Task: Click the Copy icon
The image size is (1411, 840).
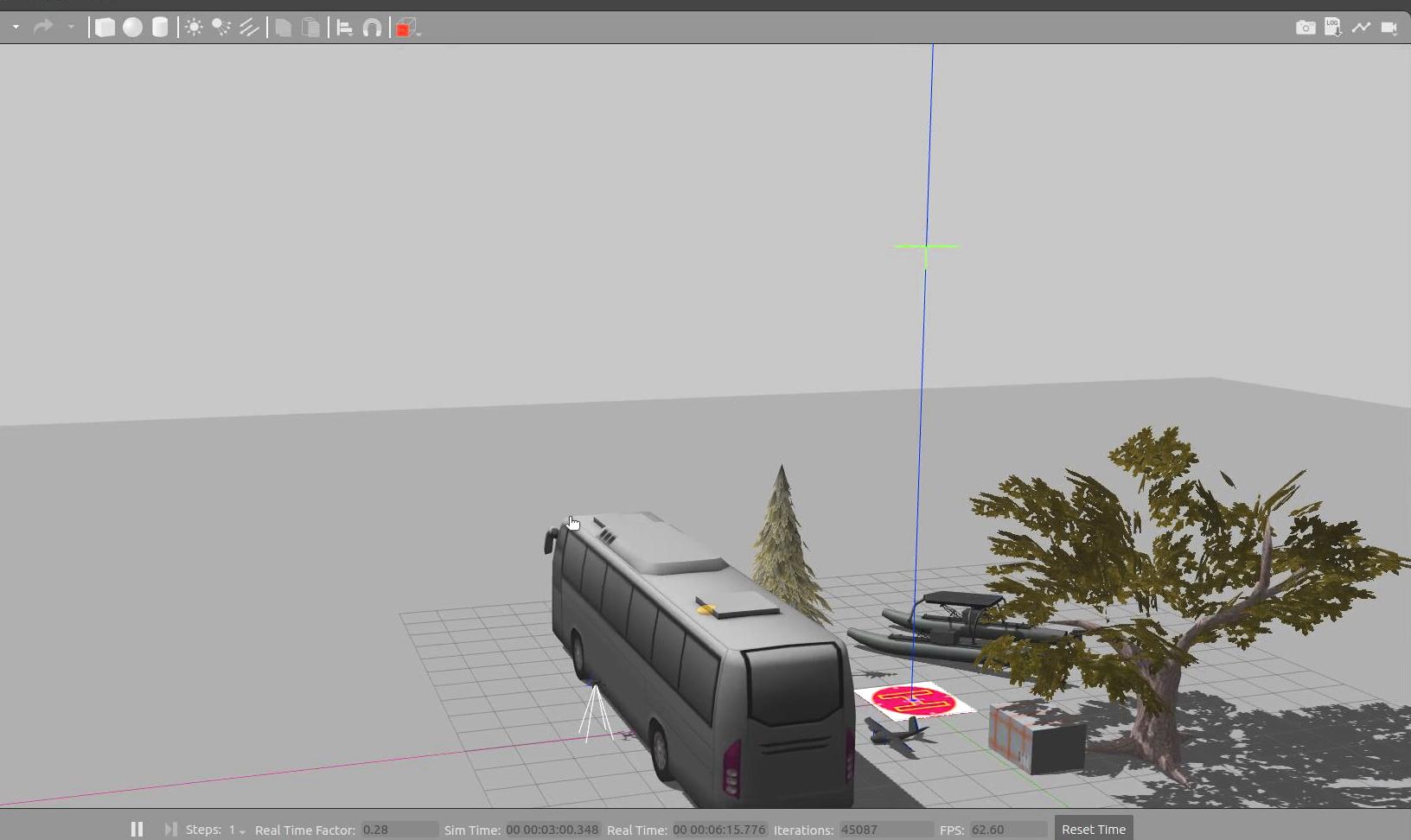Action: click(x=283, y=28)
